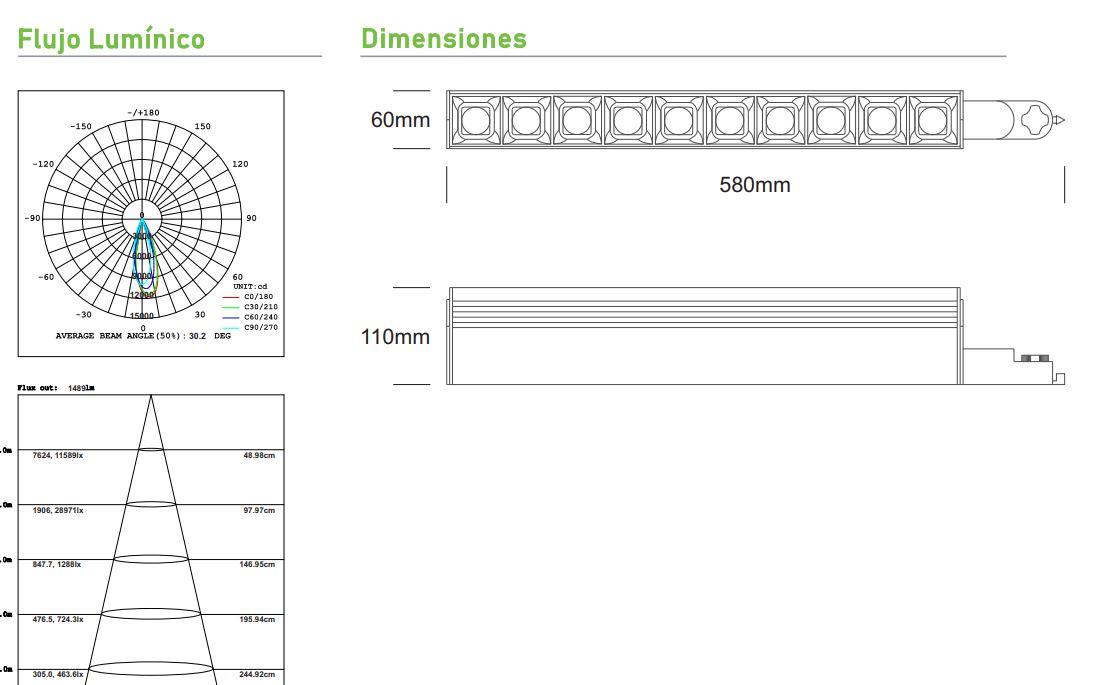Click the "15000" candela ring label
This screenshot has height=685, width=1113.
(x=142, y=316)
